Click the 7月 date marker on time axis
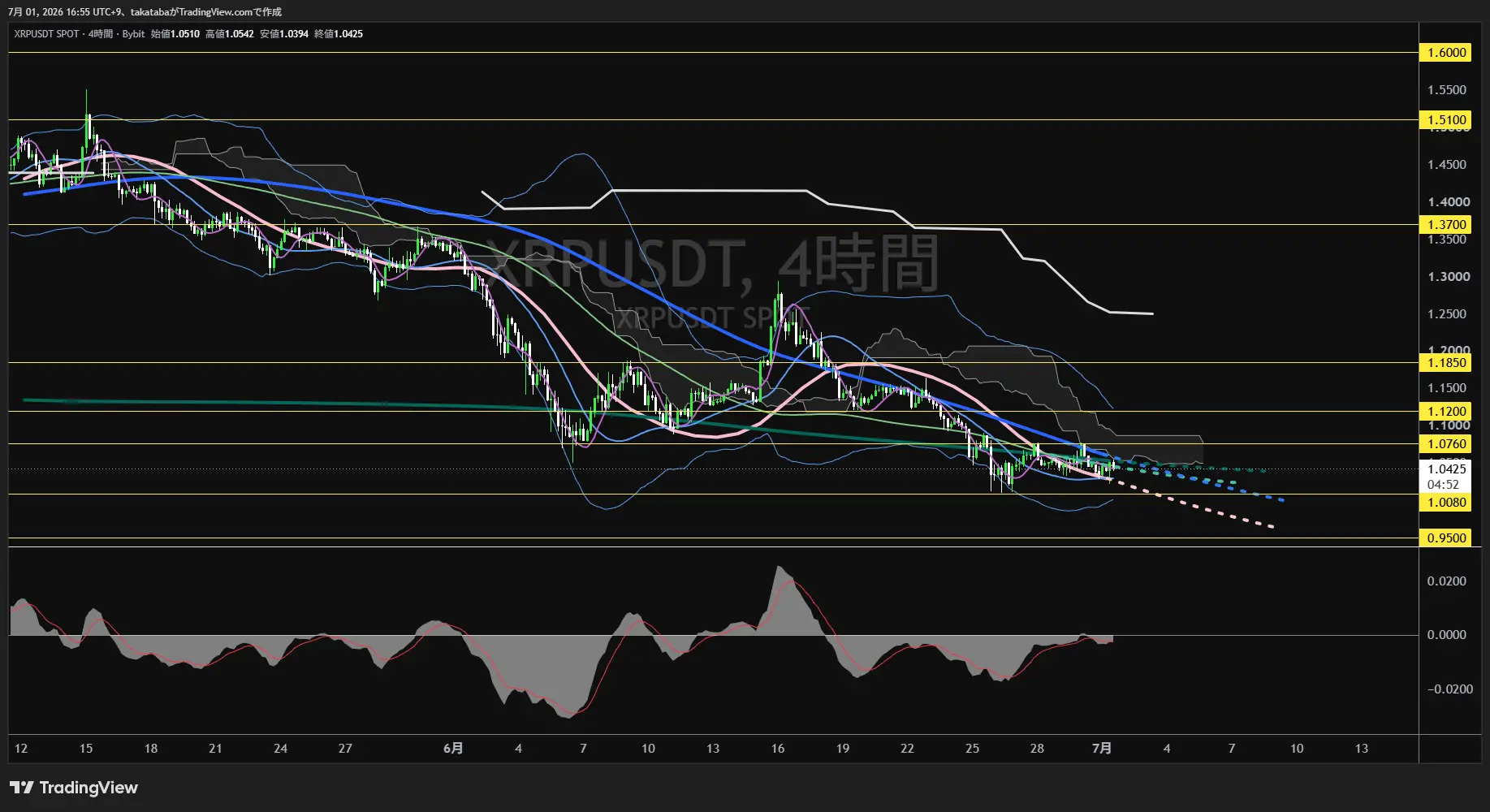 coord(1102,749)
